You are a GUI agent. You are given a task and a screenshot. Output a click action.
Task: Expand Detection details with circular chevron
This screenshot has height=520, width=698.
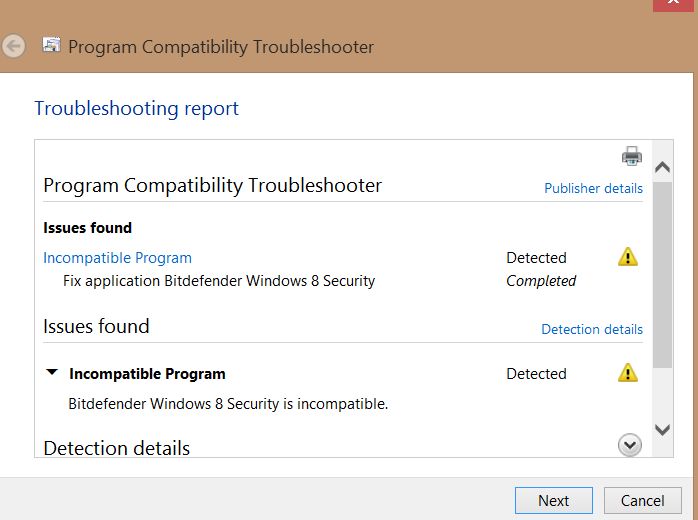(x=629, y=445)
